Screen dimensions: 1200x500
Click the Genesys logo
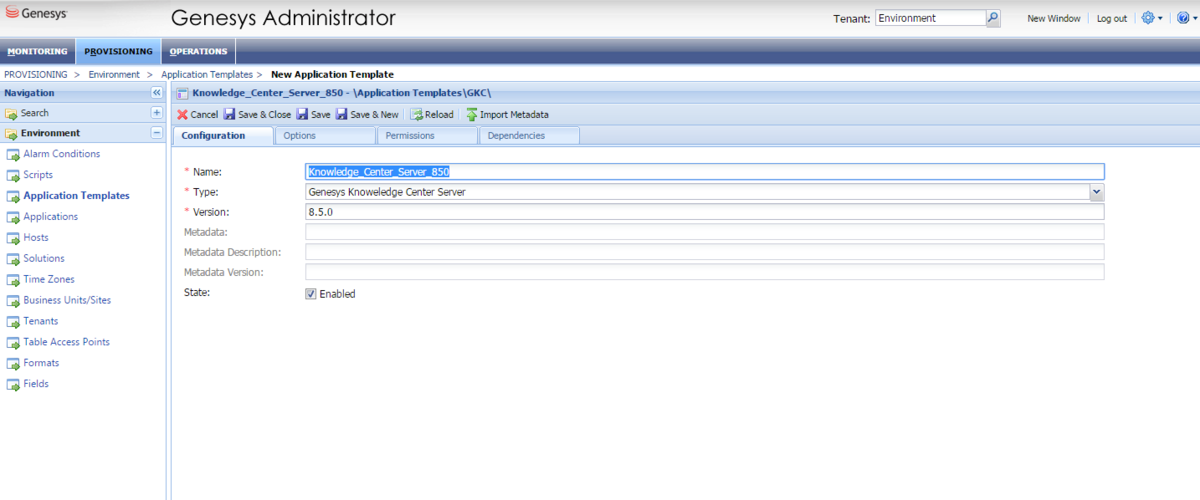coord(39,13)
